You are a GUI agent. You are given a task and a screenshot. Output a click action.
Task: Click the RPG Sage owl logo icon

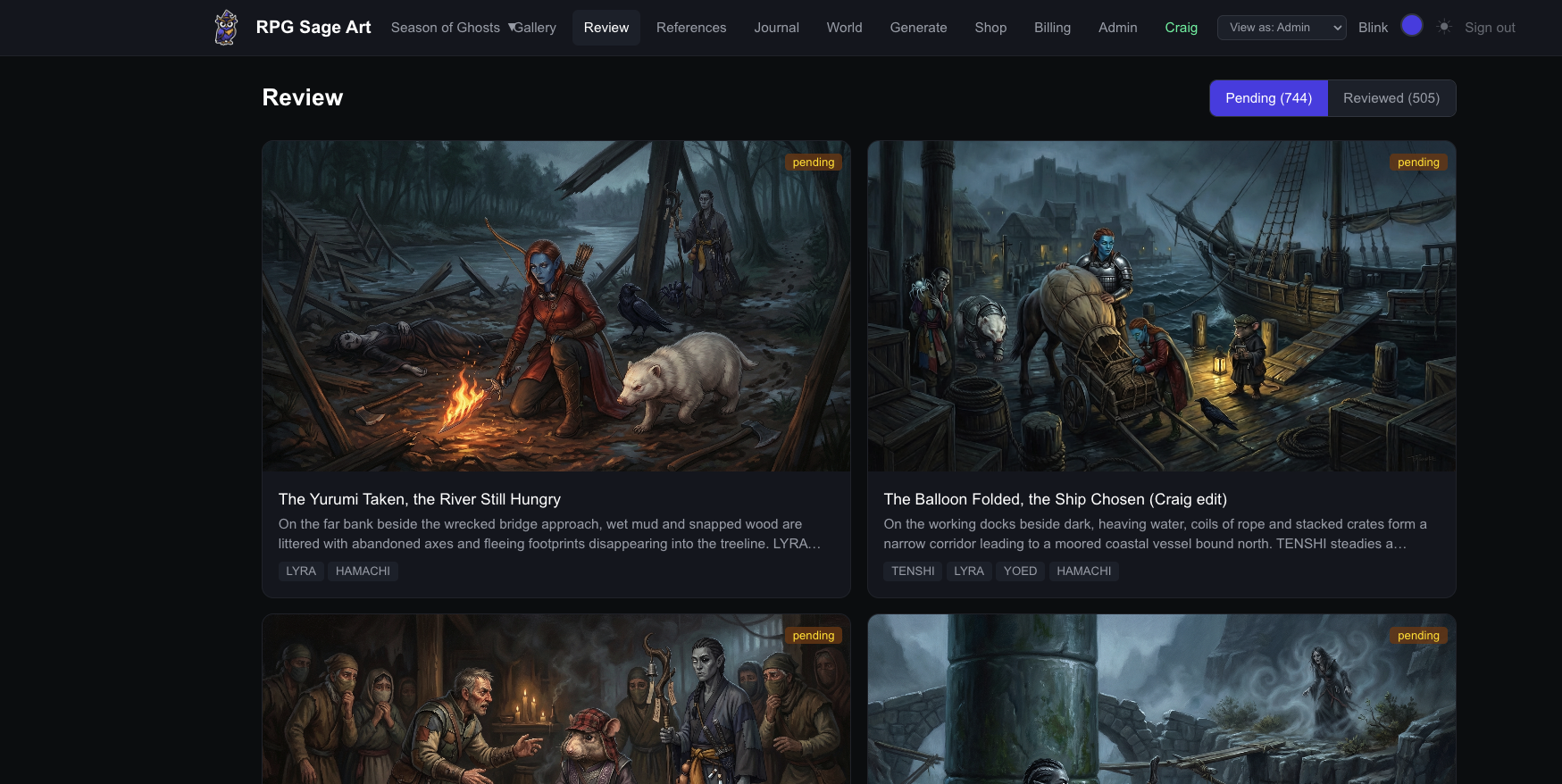coord(226,28)
